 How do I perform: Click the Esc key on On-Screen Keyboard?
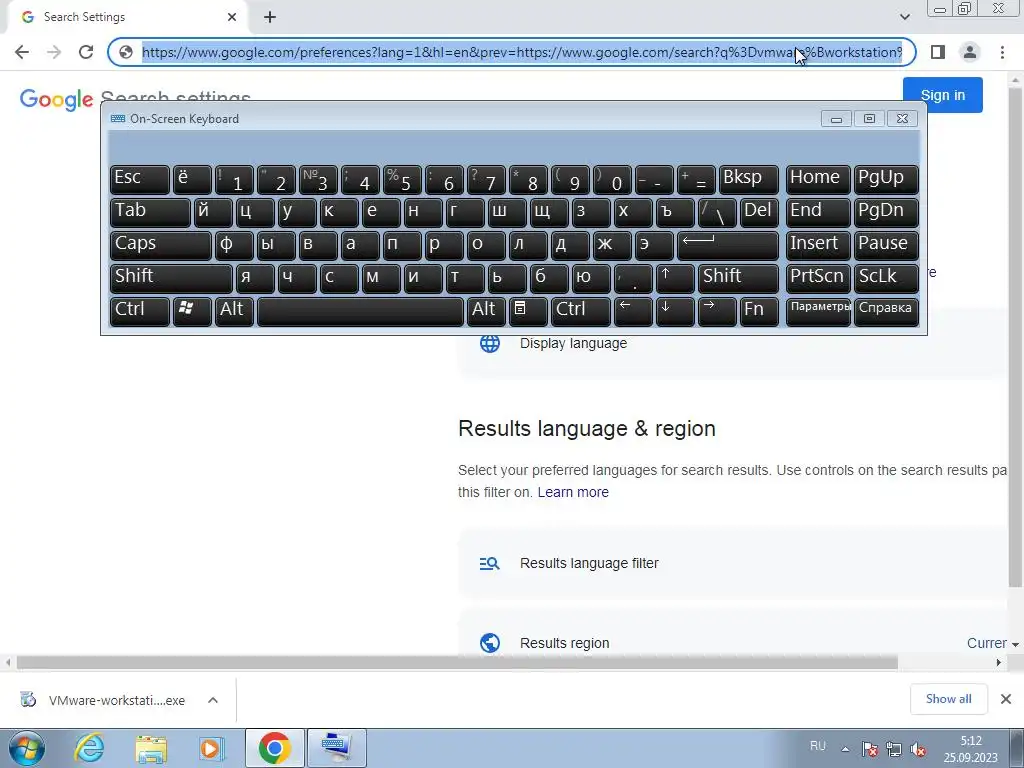coord(140,180)
